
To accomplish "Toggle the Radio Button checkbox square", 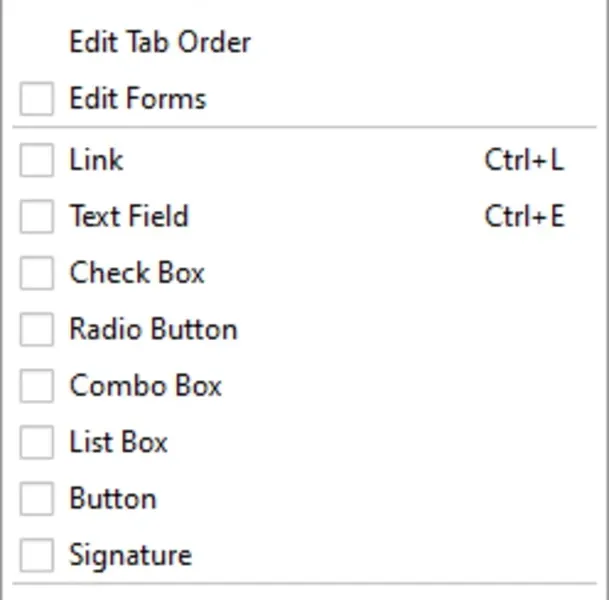I will [x=37, y=329].
